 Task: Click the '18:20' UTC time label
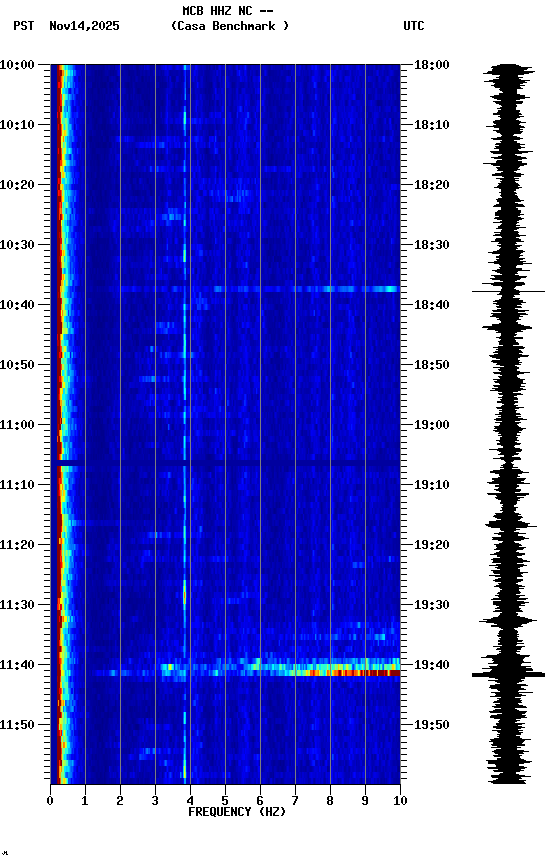coord(432,185)
